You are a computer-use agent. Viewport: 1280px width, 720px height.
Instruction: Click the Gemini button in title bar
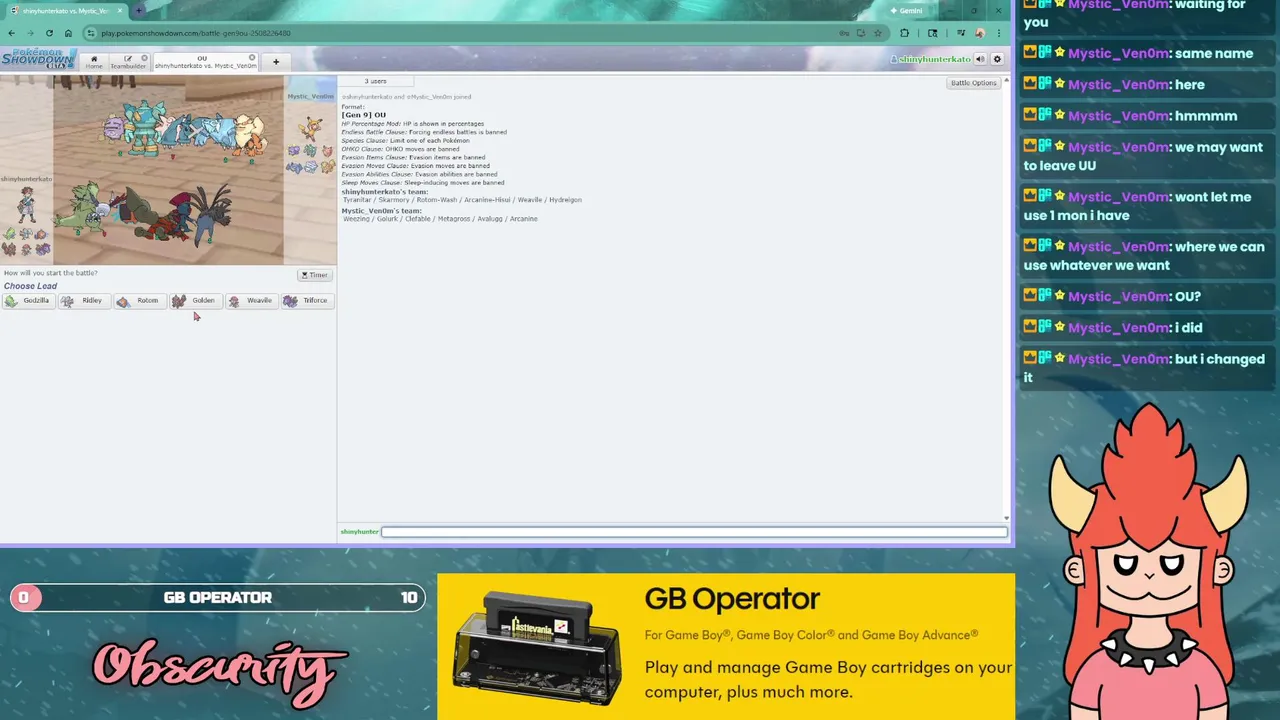tap(907, 11)
